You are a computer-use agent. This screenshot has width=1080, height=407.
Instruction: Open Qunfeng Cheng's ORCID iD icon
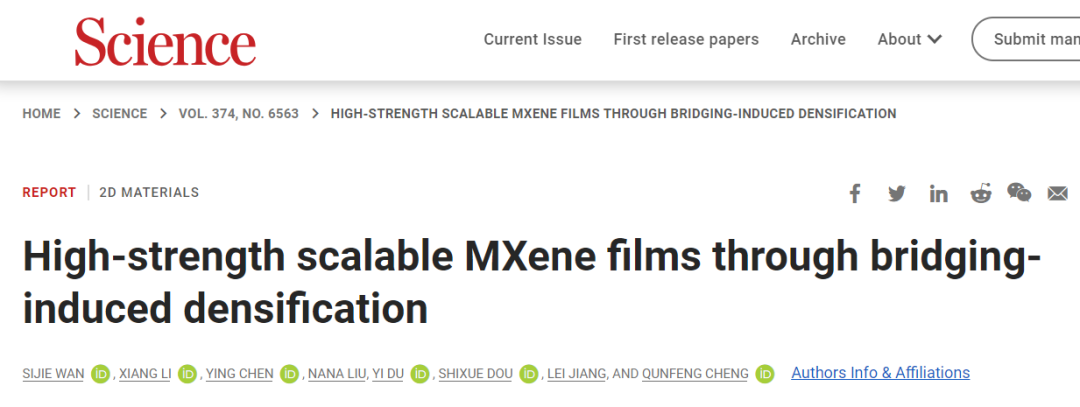coord(765,374)
